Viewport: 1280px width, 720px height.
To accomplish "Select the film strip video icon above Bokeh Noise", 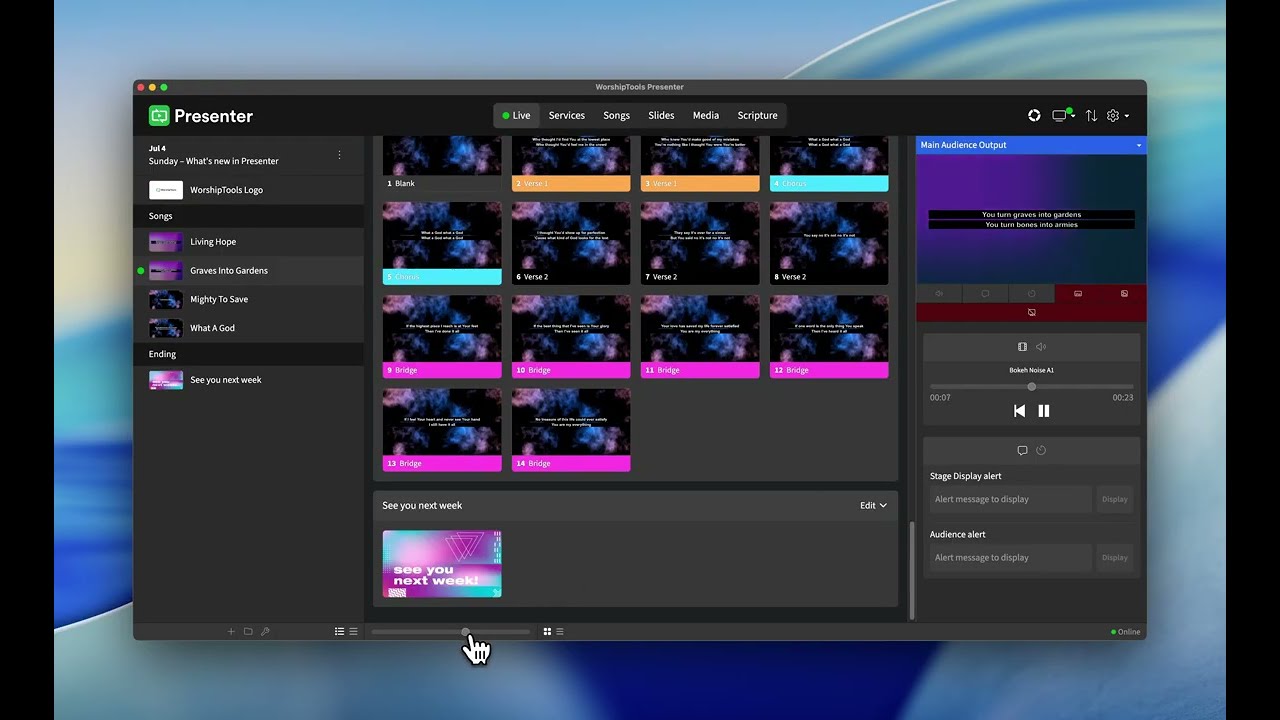I will click(x=1022, y=347).
